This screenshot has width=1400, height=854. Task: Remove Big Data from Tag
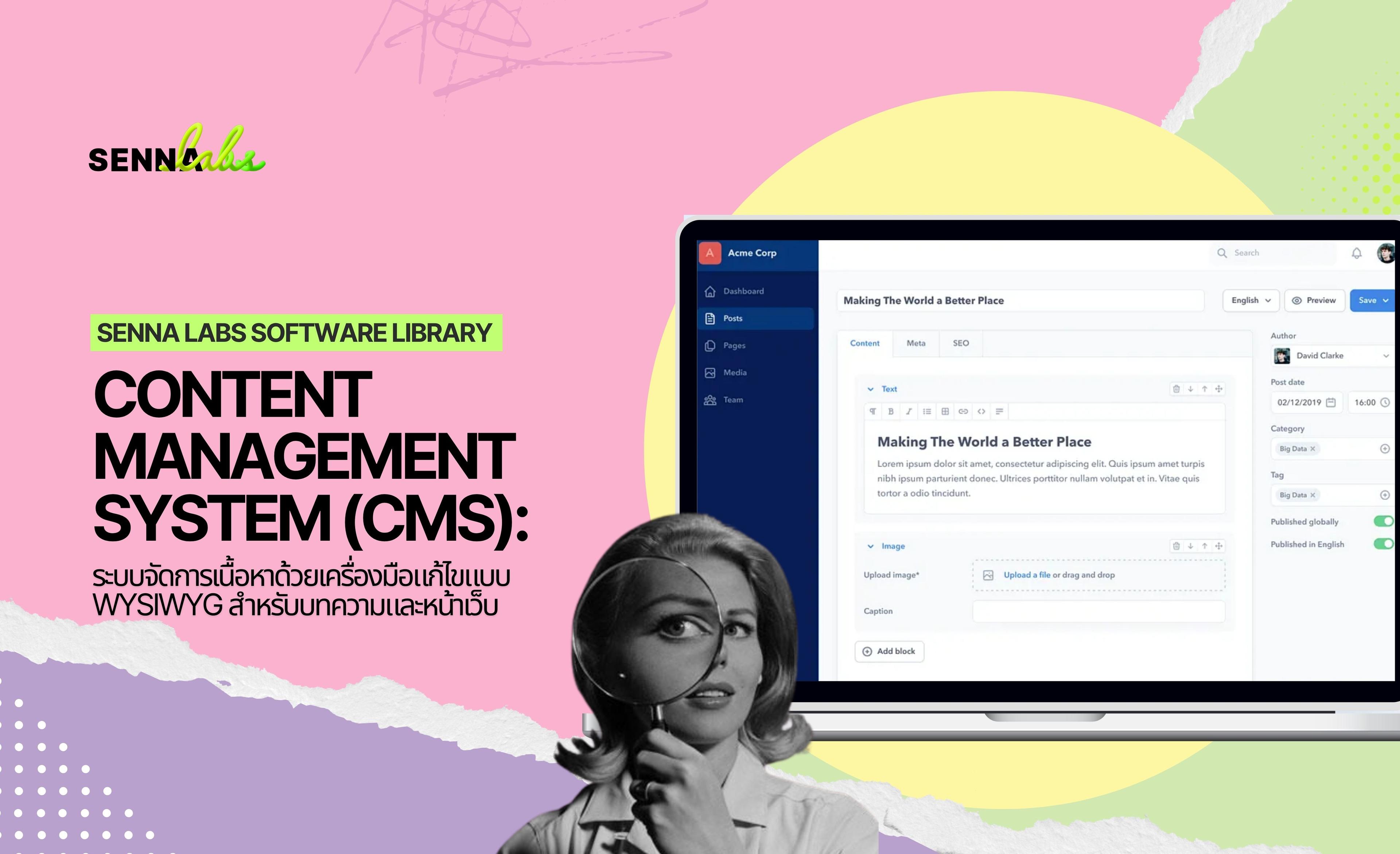coord(1312,496)
